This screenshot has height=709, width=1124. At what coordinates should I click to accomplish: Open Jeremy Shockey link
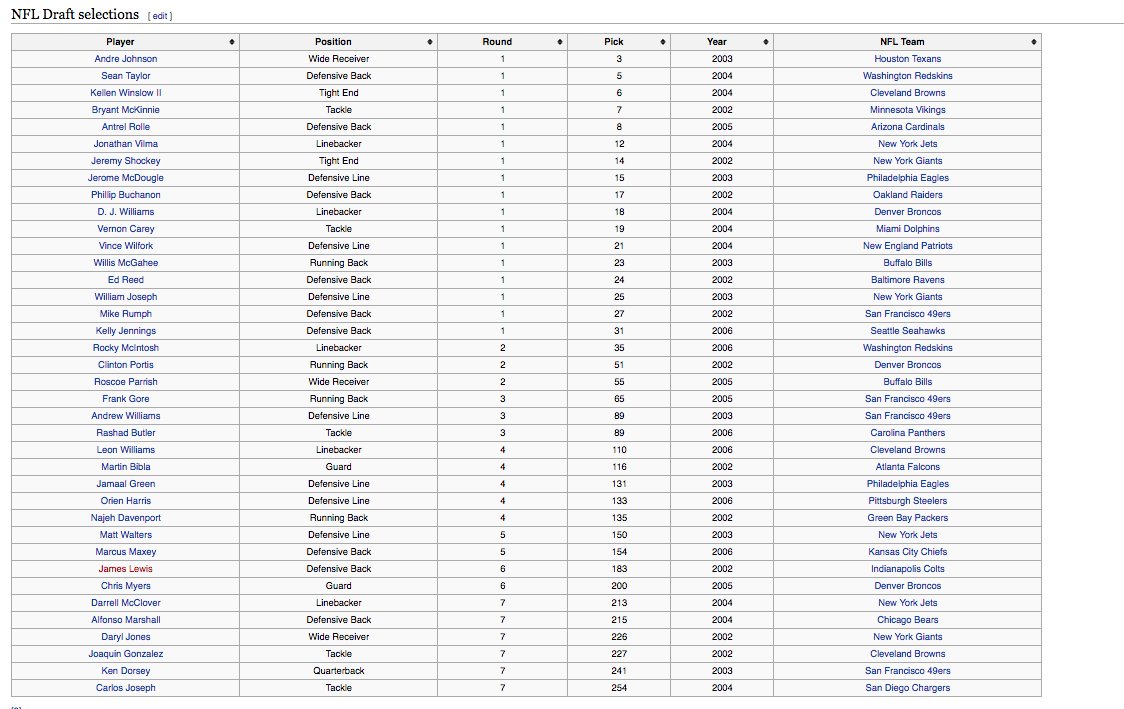(x=125, y=161)
